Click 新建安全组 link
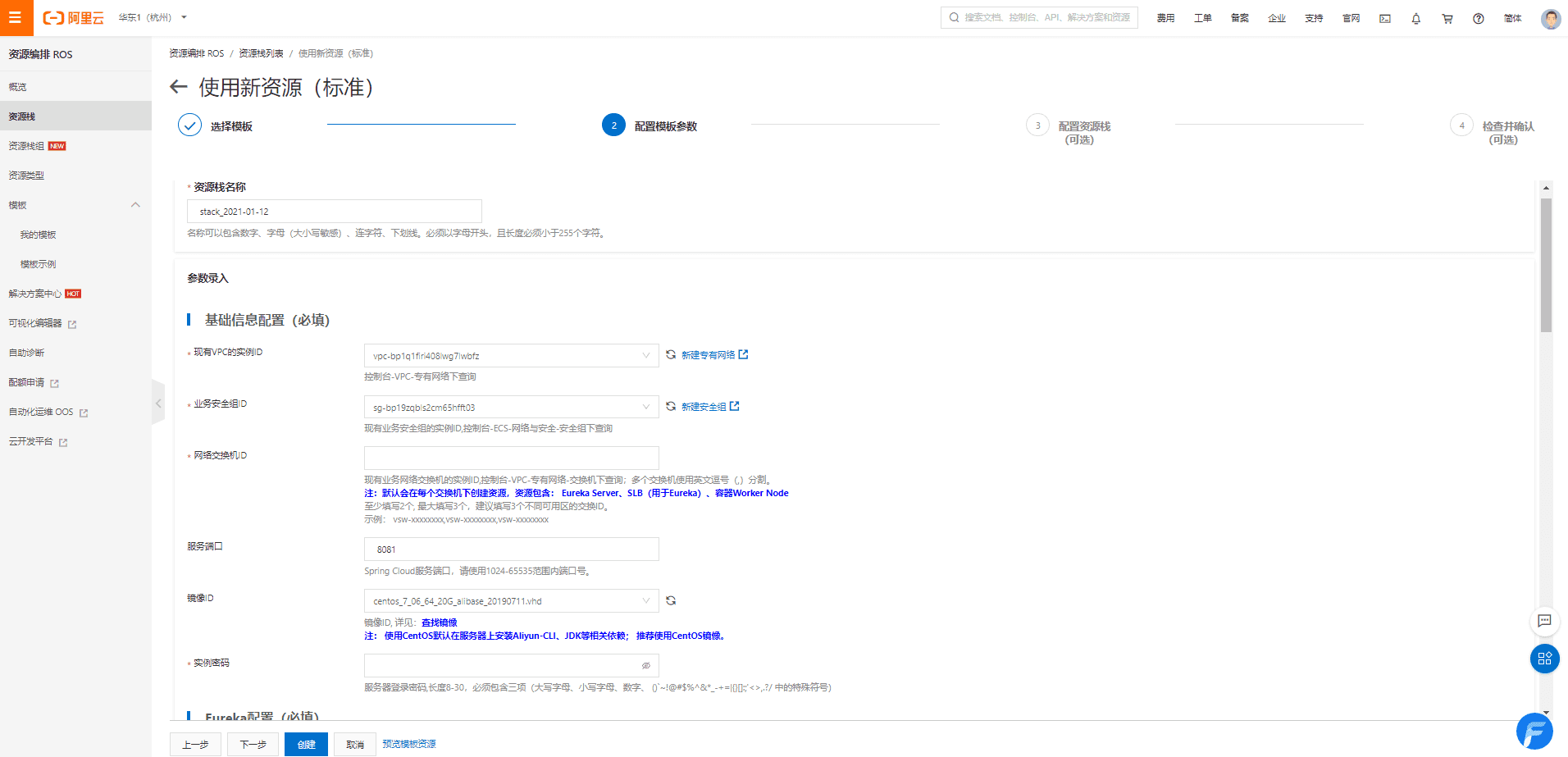Viewport: 1568px width, 757px height. [x=710, y=407]
